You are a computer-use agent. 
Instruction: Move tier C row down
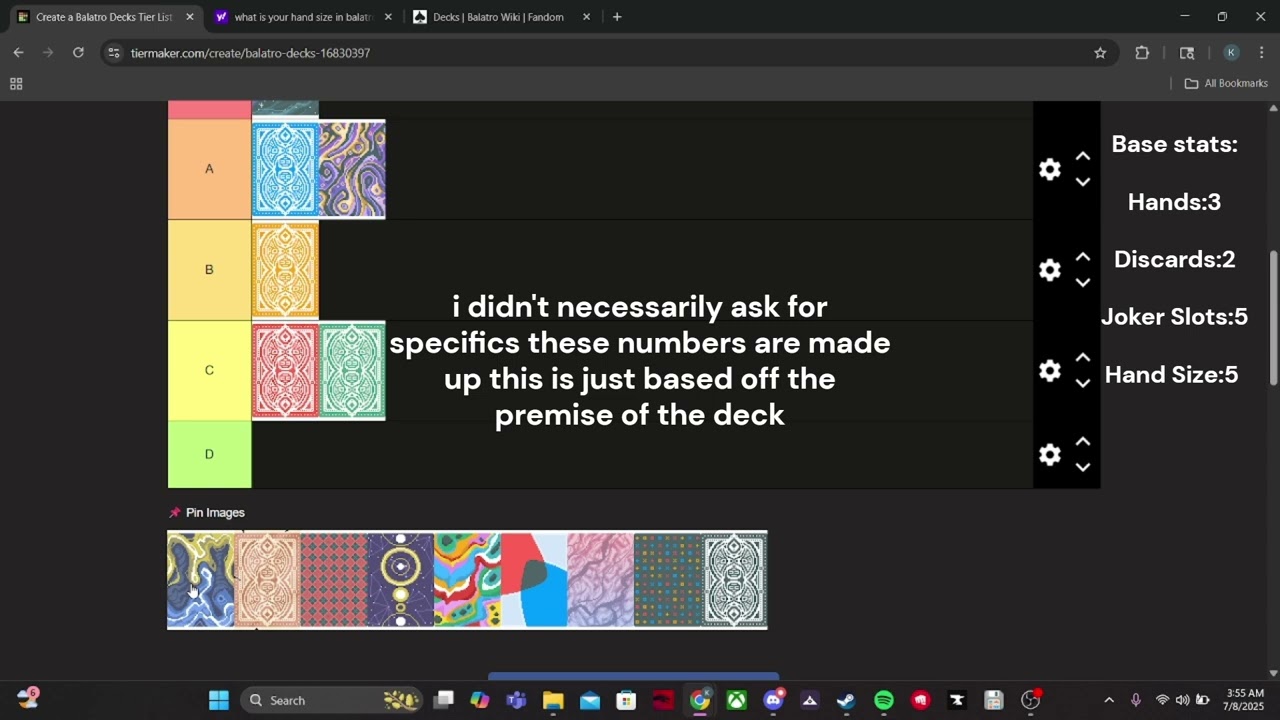(x=1083, y=383)
